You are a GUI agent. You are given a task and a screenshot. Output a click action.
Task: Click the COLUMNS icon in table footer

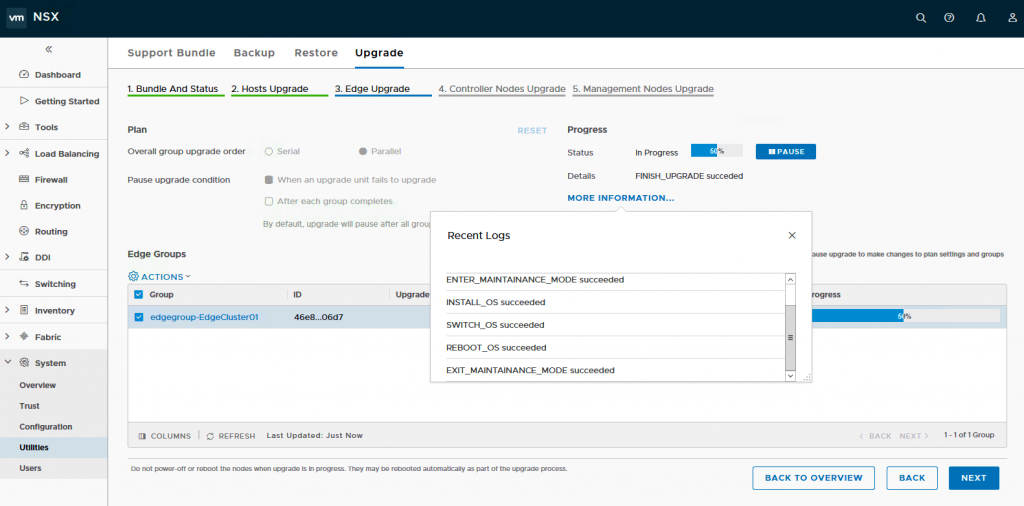coord(142,435)
